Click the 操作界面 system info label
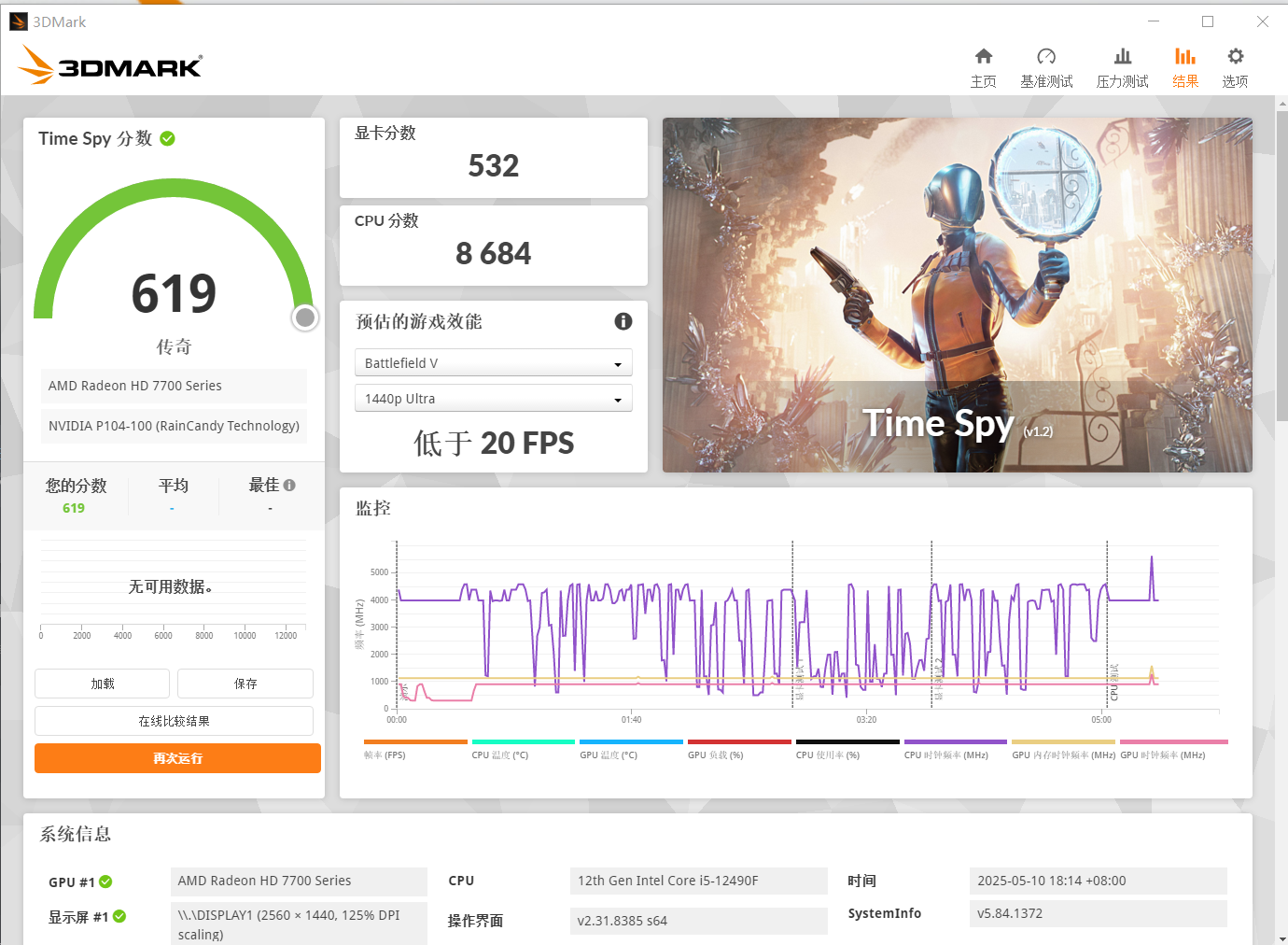This screenshot has height=945, width=1288. click(x=475, y=921)
